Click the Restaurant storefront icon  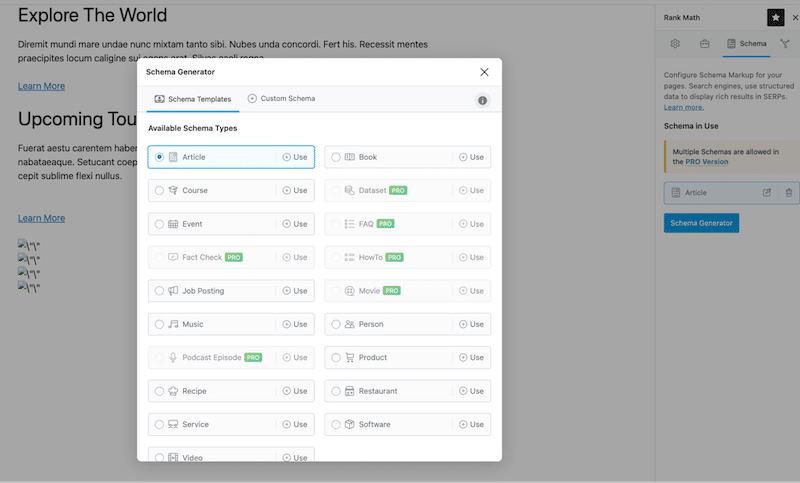tap(349, 391)
